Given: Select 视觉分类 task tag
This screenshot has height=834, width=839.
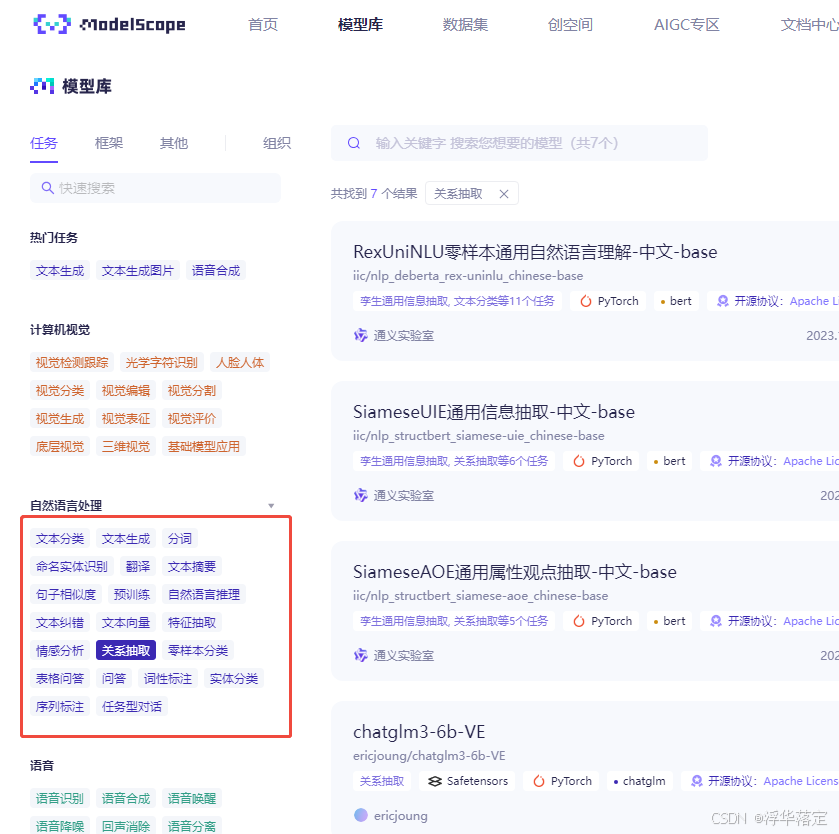Looking at the screenshot, I should click(x=60, y=391).
